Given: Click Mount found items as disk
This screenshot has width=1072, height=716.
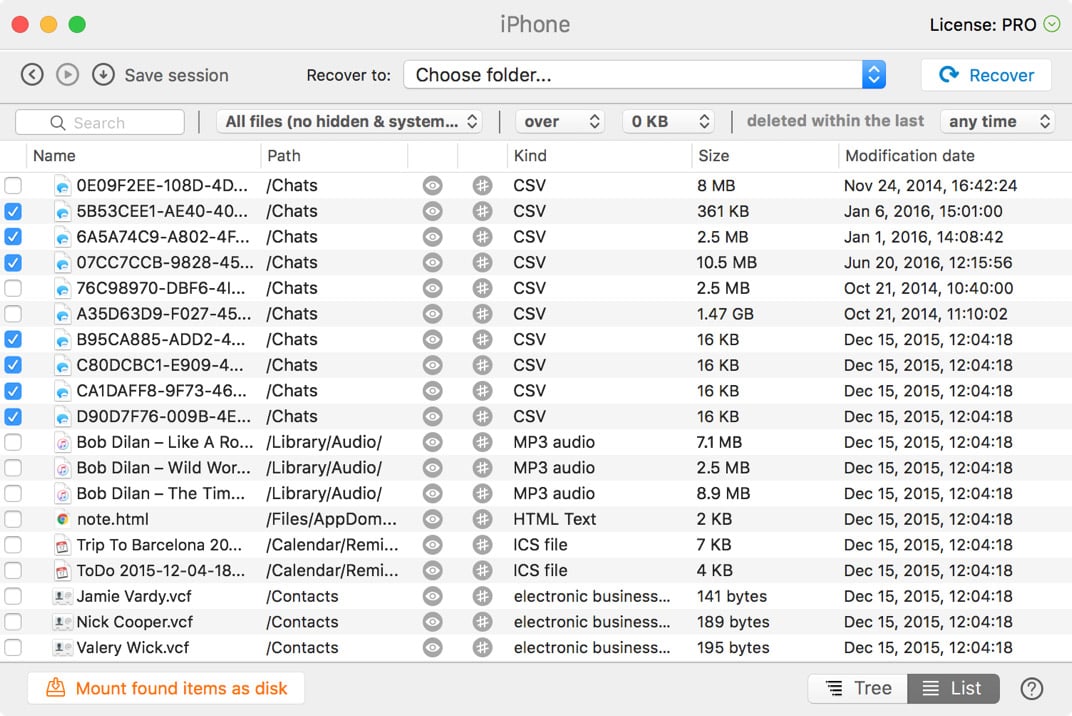Looking at the screenshot, I should (166, 688).
